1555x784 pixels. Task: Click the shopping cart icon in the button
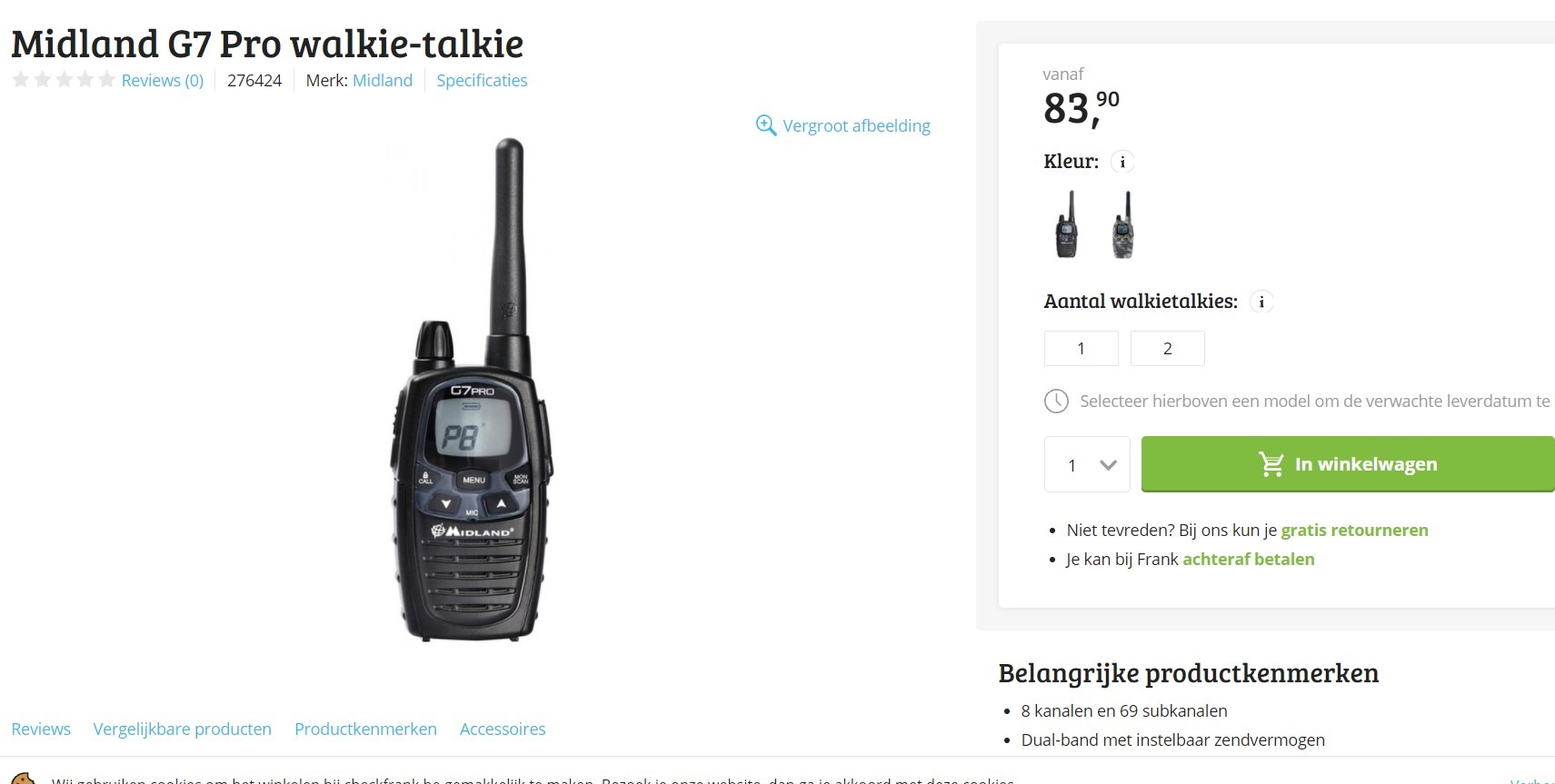pos(1271,464)
